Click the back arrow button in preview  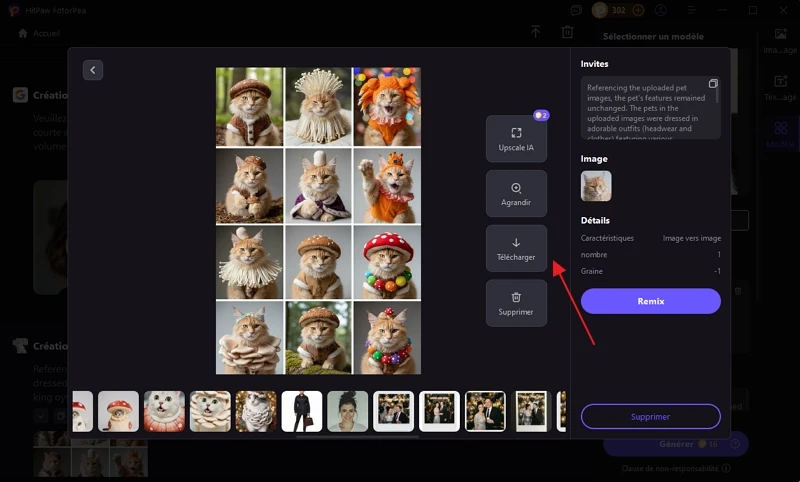[x=93, y=70]
